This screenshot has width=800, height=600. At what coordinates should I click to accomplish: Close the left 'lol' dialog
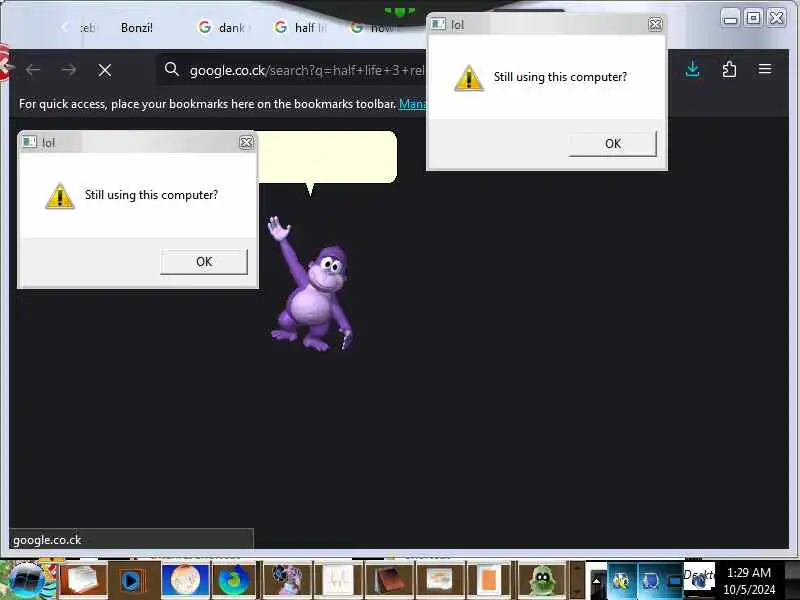[246, 142]
